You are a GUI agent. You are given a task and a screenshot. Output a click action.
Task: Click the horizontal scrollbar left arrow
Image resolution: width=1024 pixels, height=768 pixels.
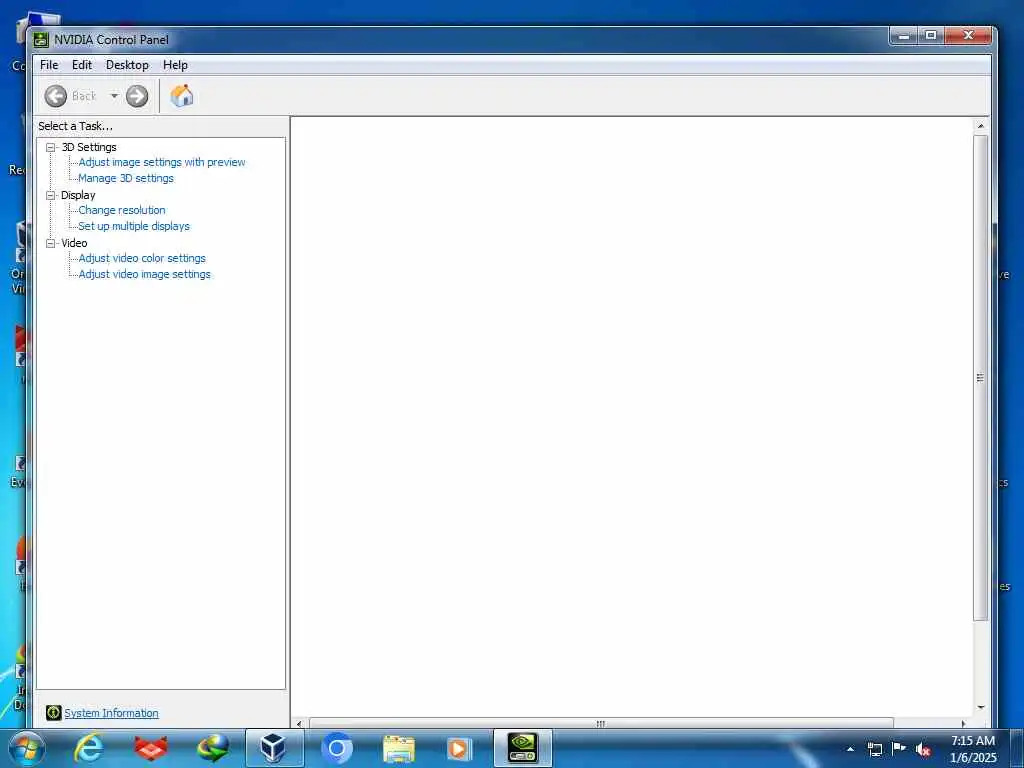[299, 724]
